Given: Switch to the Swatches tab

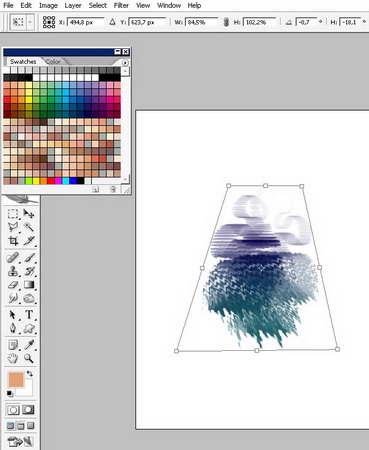Looking at the screenshot, I should (x=23, y=62).
